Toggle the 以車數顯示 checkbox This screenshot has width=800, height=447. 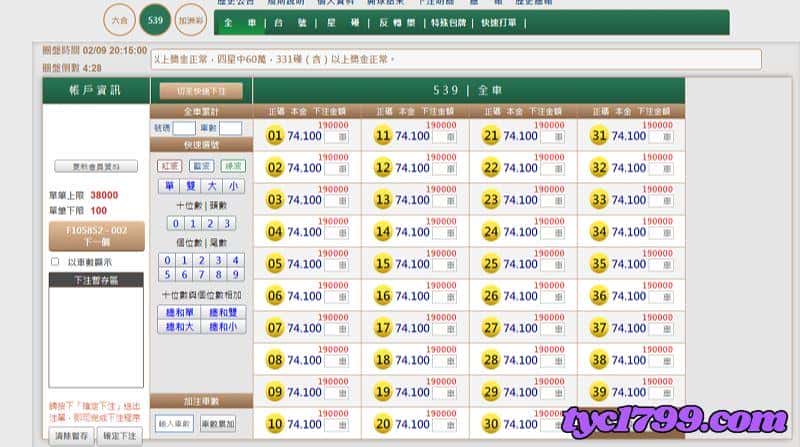point(55,262)
